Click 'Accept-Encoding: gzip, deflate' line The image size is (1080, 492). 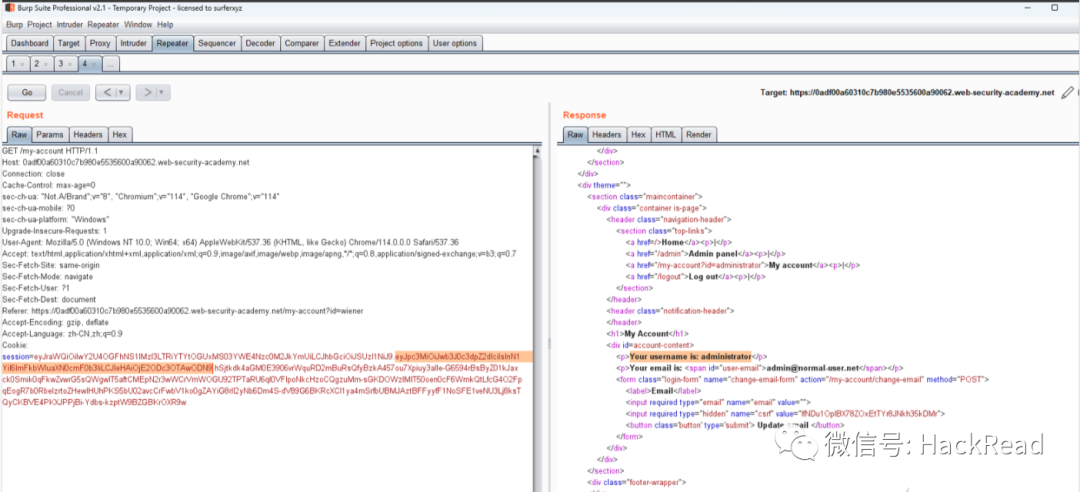(x=57, y=322)
